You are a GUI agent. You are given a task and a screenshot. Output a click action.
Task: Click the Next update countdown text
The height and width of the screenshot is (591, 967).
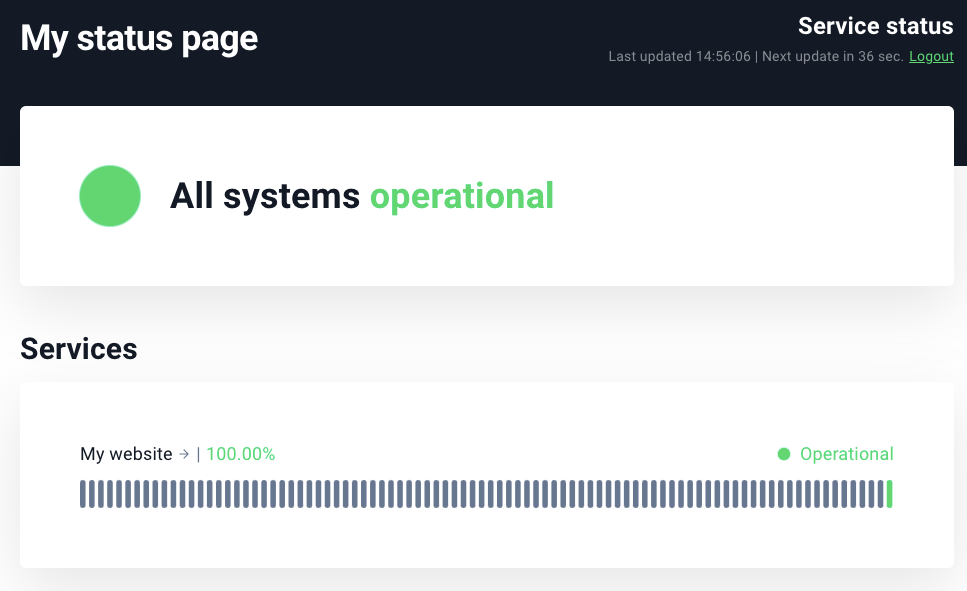[832, 57]
